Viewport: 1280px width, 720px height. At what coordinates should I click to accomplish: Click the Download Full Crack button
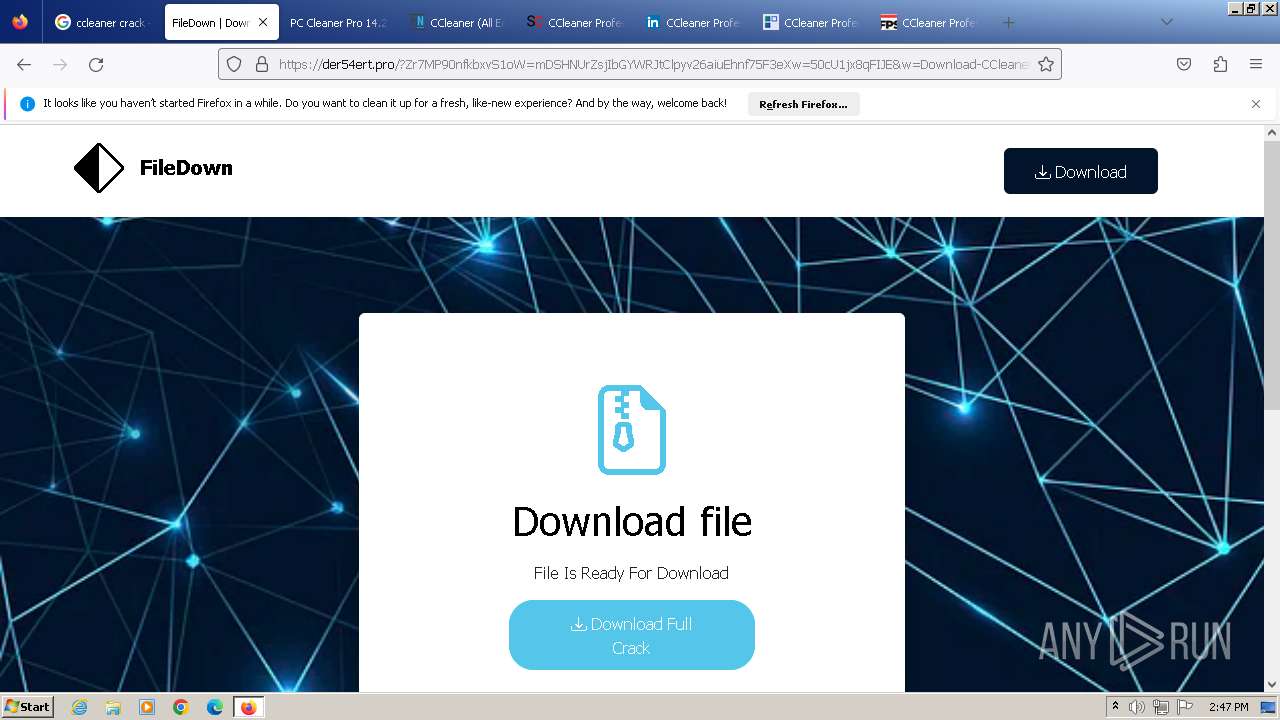(631, 635)
